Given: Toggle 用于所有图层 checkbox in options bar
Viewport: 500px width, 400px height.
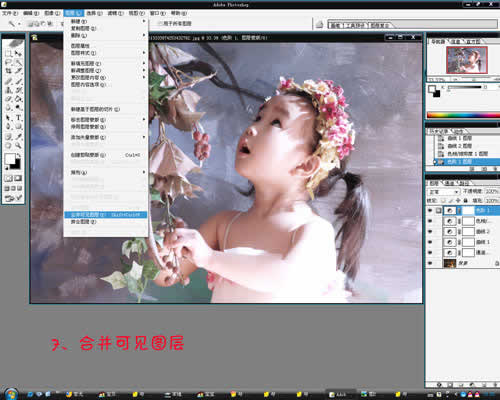Looking at the screenshot, I should click(160, 23).
